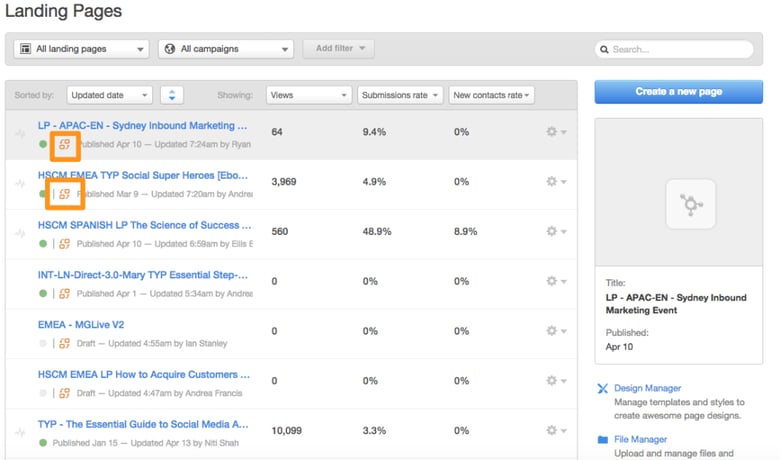Click the green status dot for Science of Success row

tap(43, 244)
